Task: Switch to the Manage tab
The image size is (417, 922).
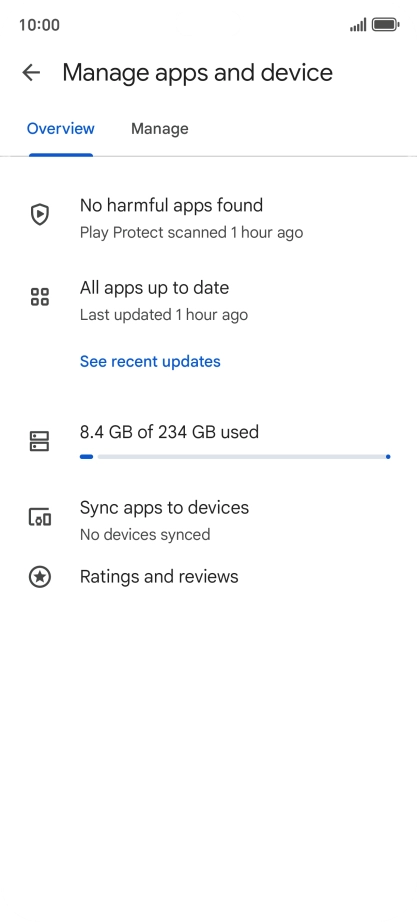Action: [x=159, y=129]
